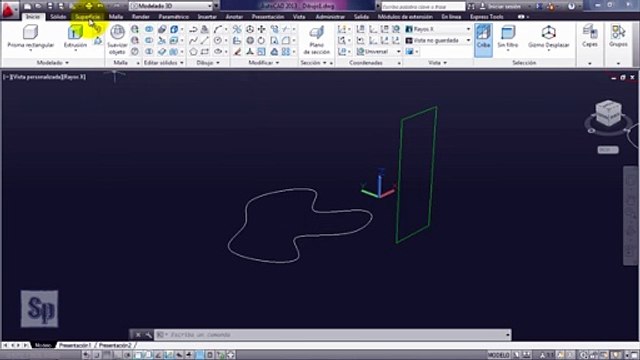This screenshot has height=360, width=640.
Task: Switch to the Sólido ribbon tab
Action: tap(58, 17)
